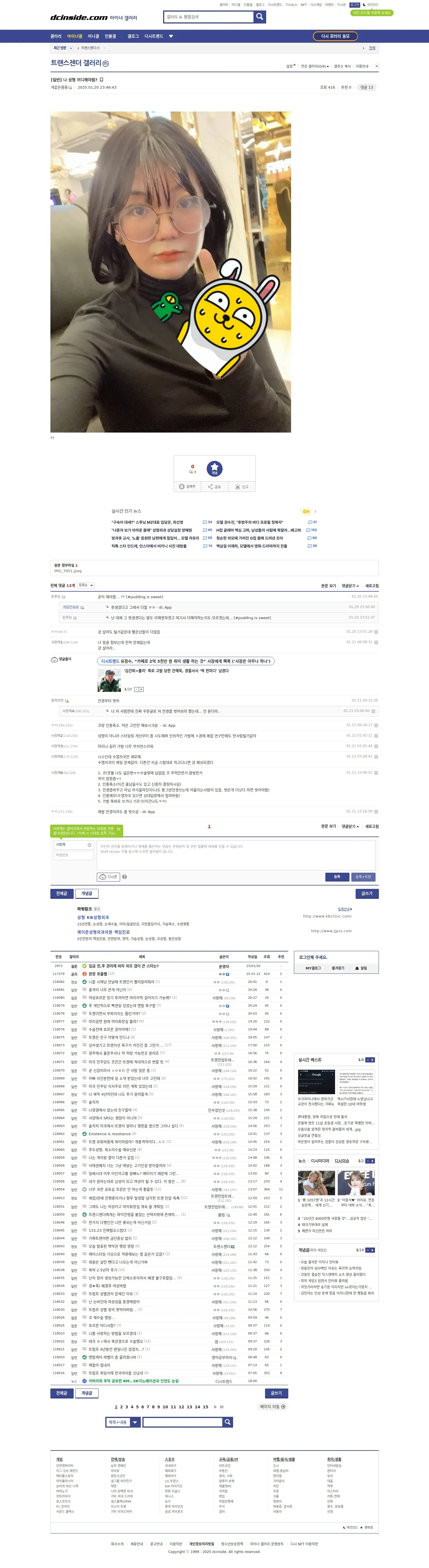429x1568 pixels.
Task: Click the 등록+추천 button
Action: (363, 876)
